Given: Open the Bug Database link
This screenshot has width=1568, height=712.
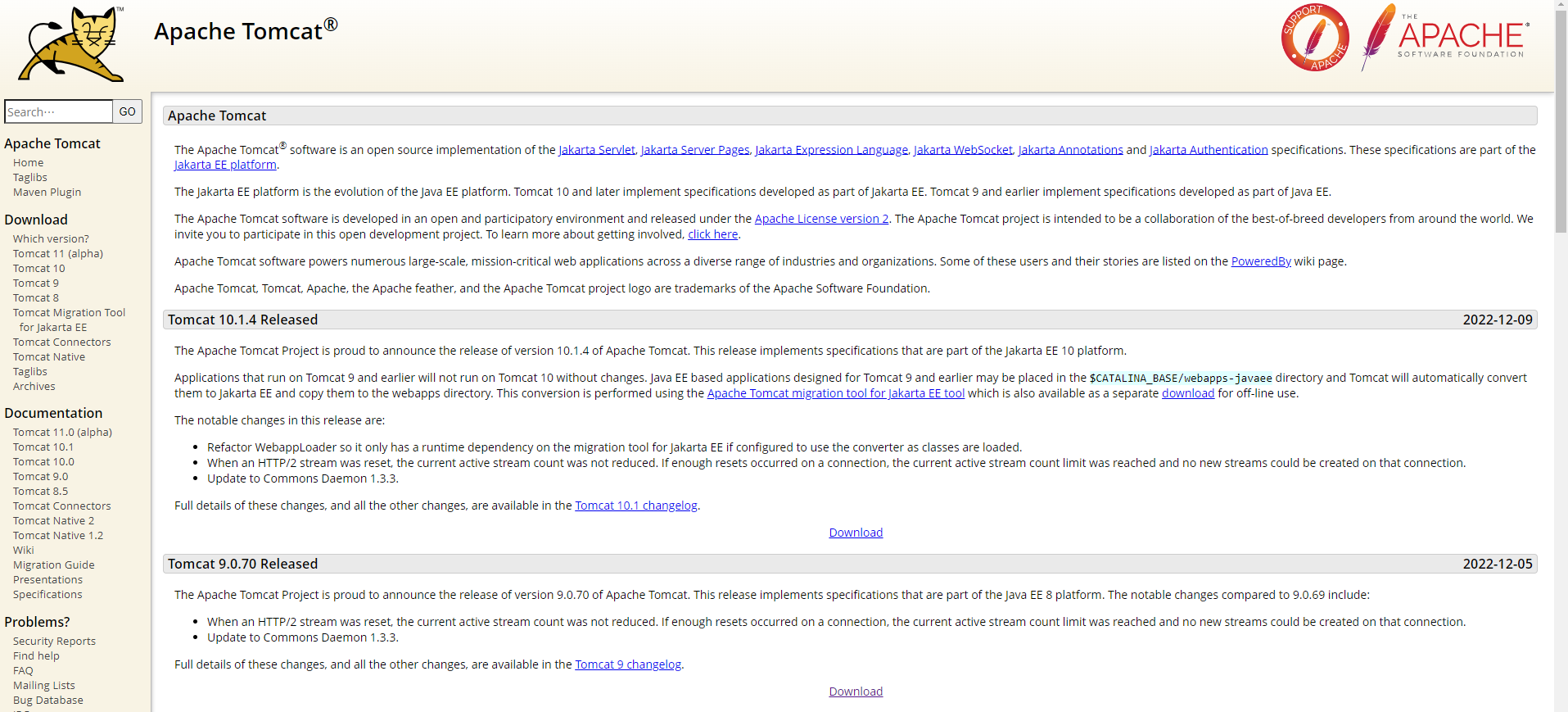Looking at the screenshot, I should 48,701.
